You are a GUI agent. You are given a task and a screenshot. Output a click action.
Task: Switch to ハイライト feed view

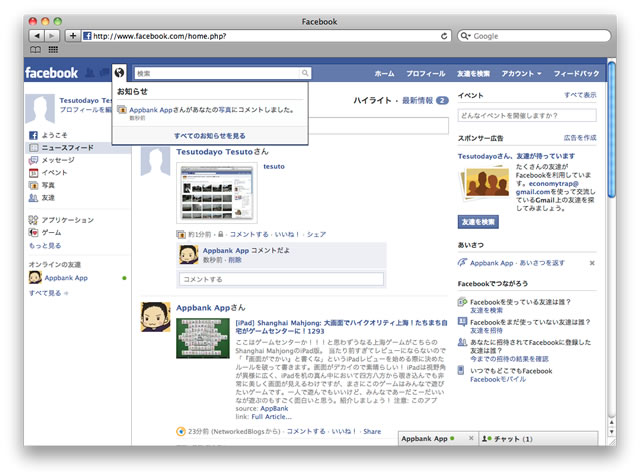point(372,100)
